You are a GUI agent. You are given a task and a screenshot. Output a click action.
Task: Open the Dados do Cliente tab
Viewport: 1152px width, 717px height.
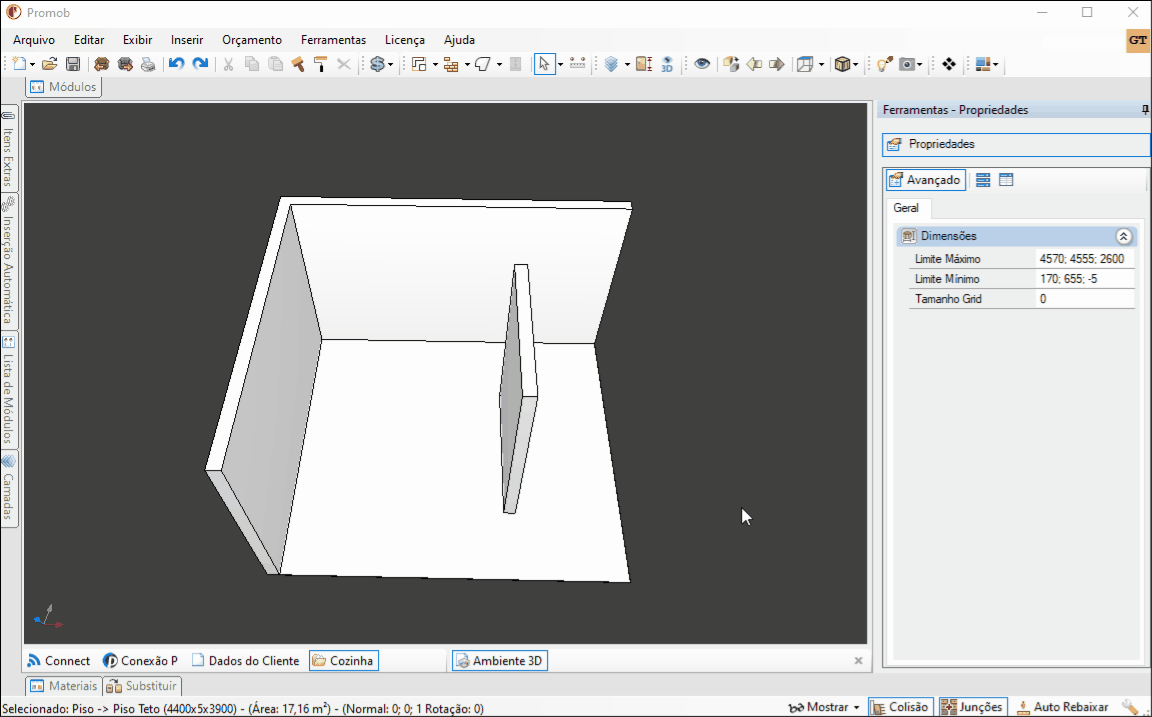pos(245,660)
